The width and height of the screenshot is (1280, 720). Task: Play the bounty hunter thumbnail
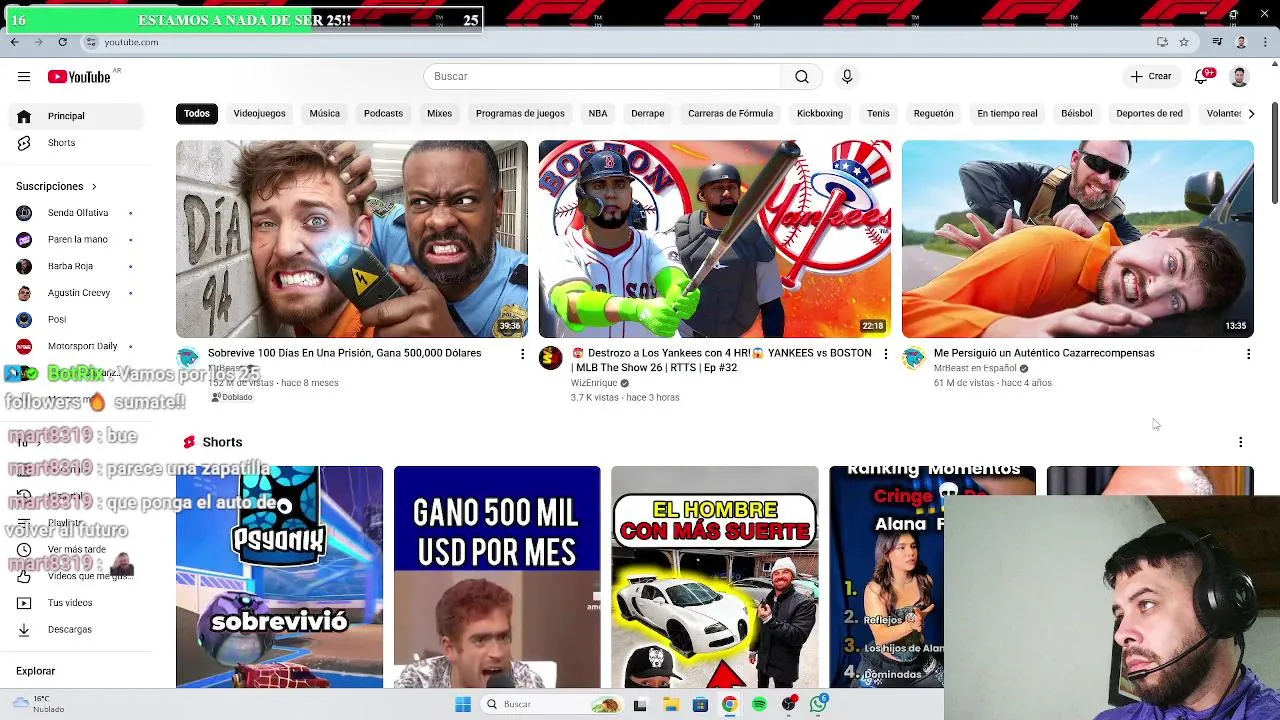(x=1077, y=239)
